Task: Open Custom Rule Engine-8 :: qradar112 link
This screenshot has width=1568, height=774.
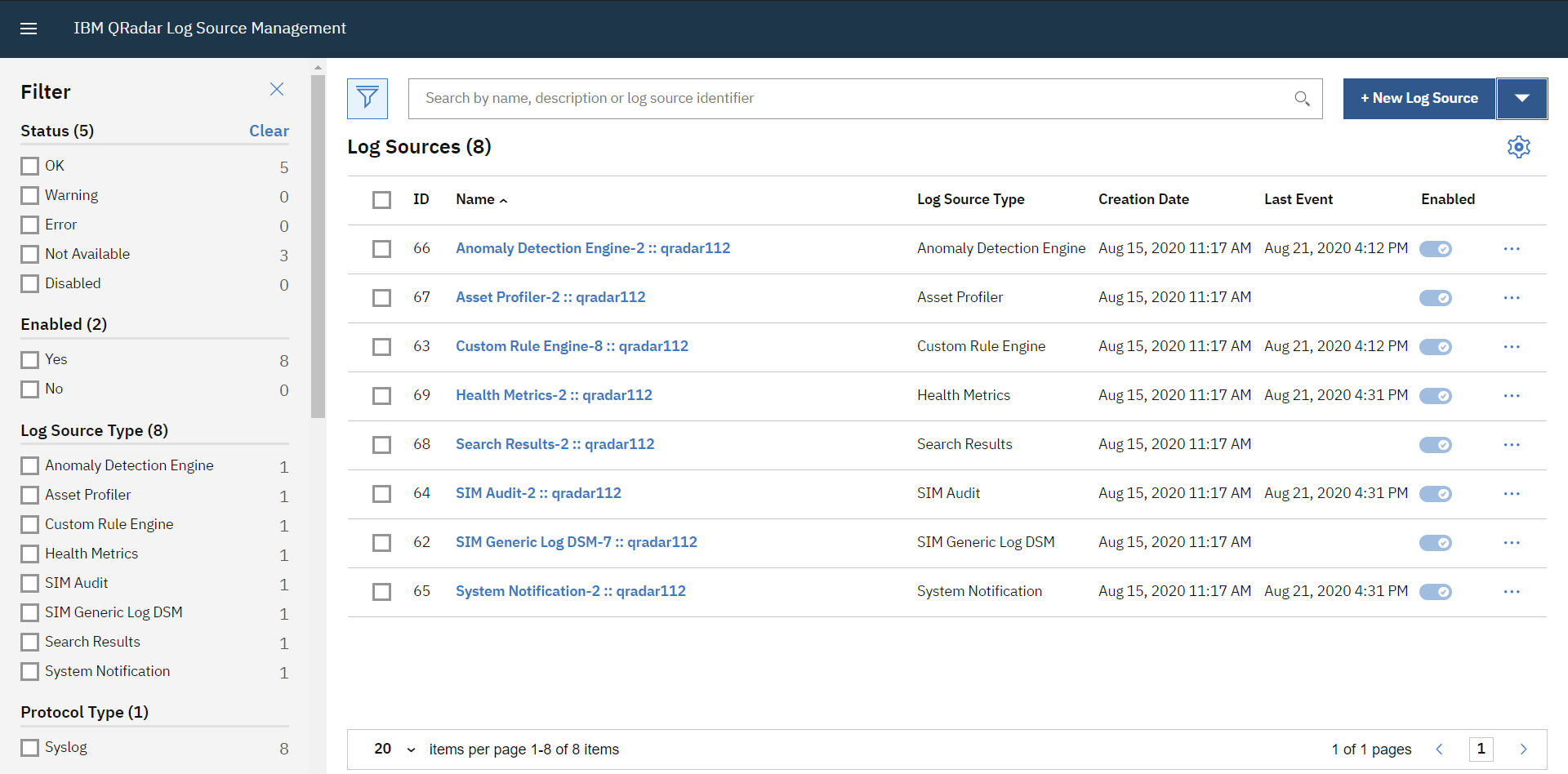Action: pyautogui.click(x=572, y=346)
